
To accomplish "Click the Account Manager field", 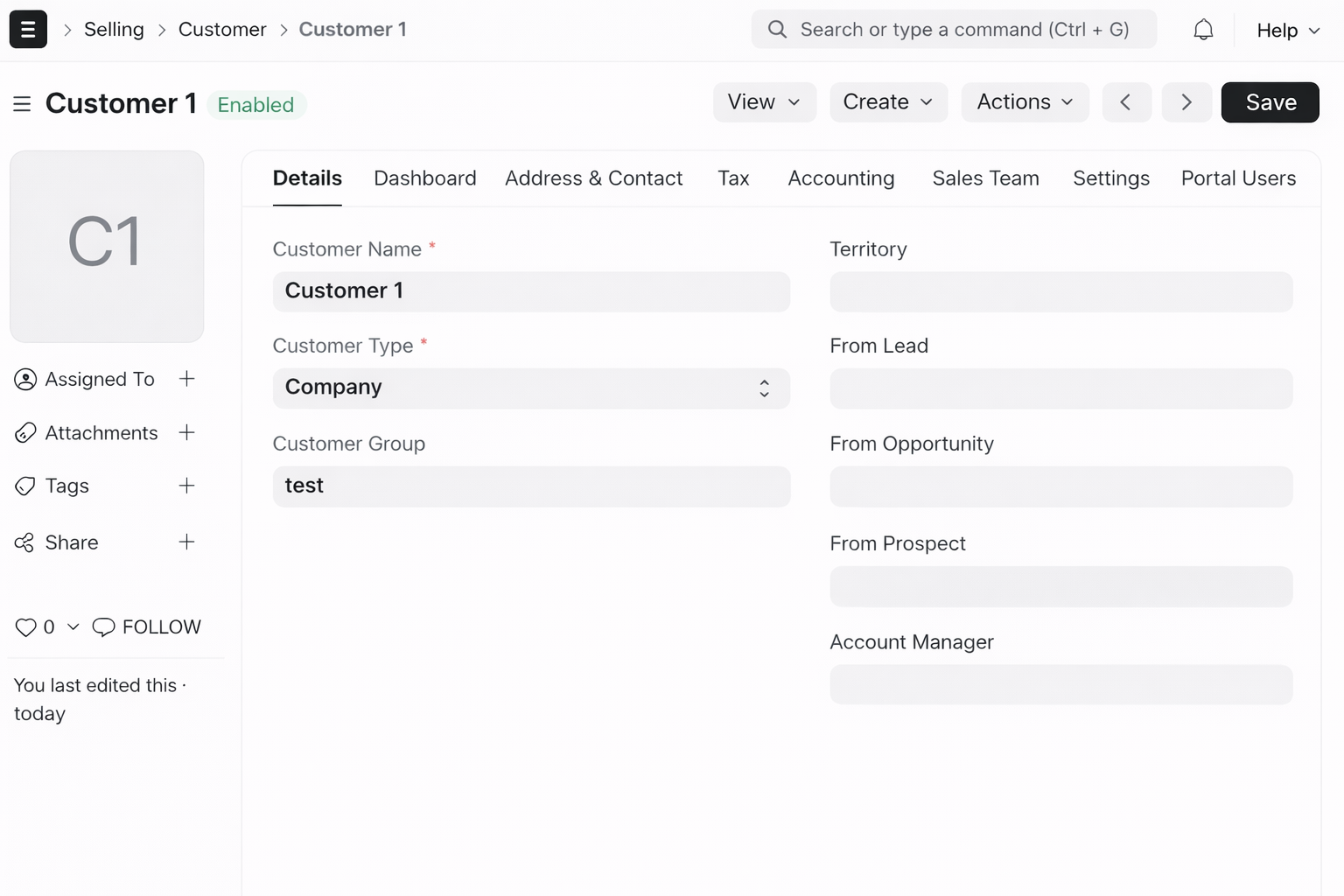I will tap(1060, 684).
